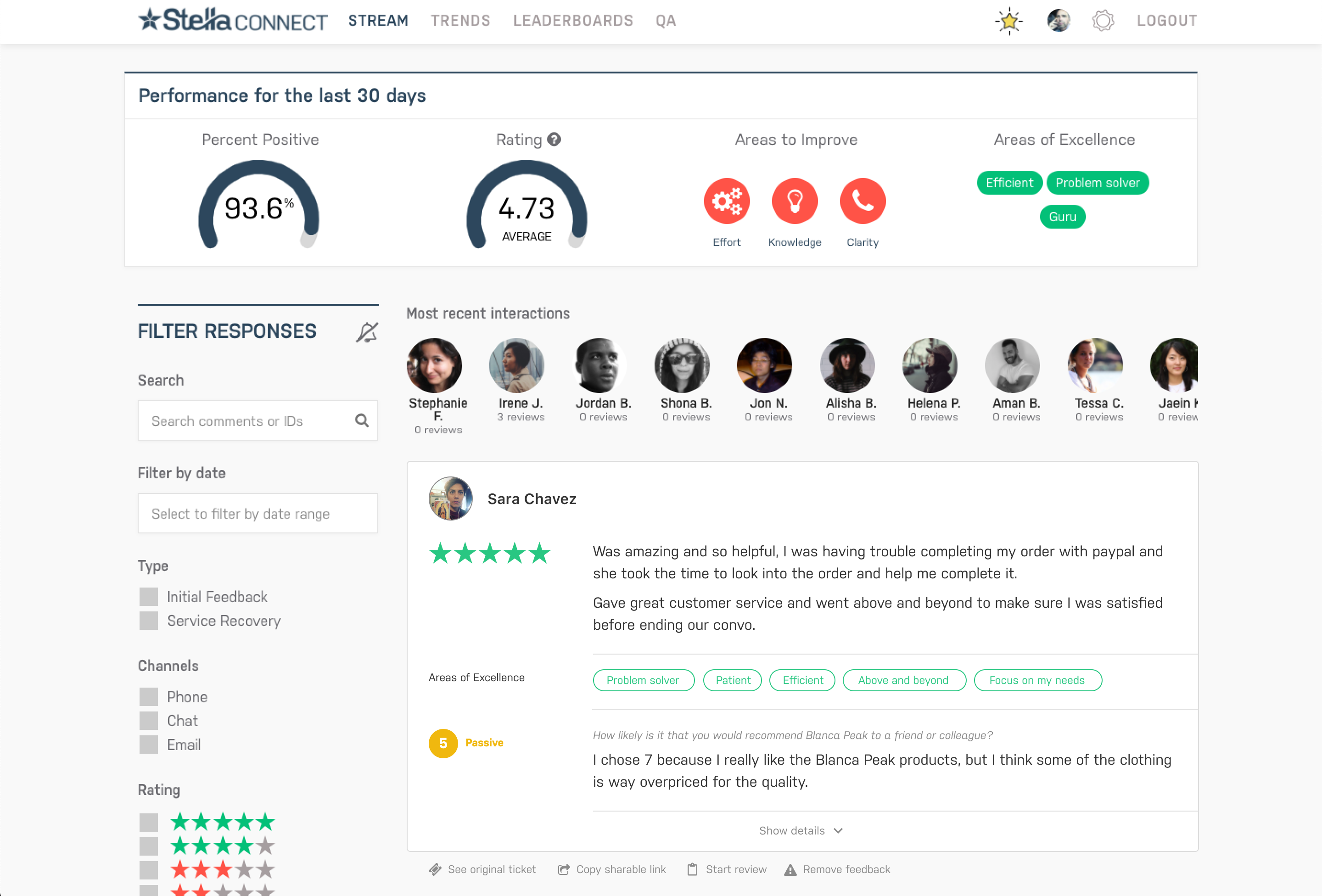Open Irene J.'s avatar in recent interactions
This screenshot has width=1322, height=896.
point(517,364)
